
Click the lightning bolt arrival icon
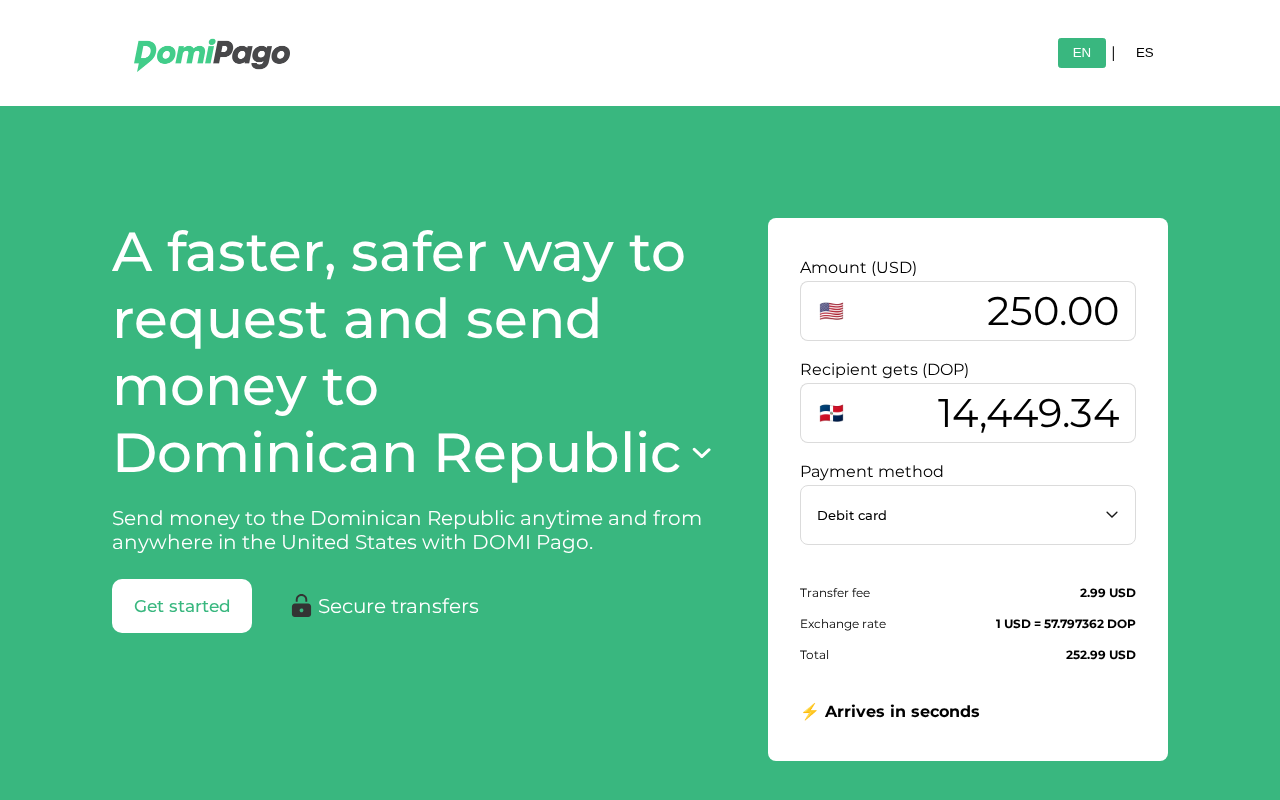pos(809,712)
